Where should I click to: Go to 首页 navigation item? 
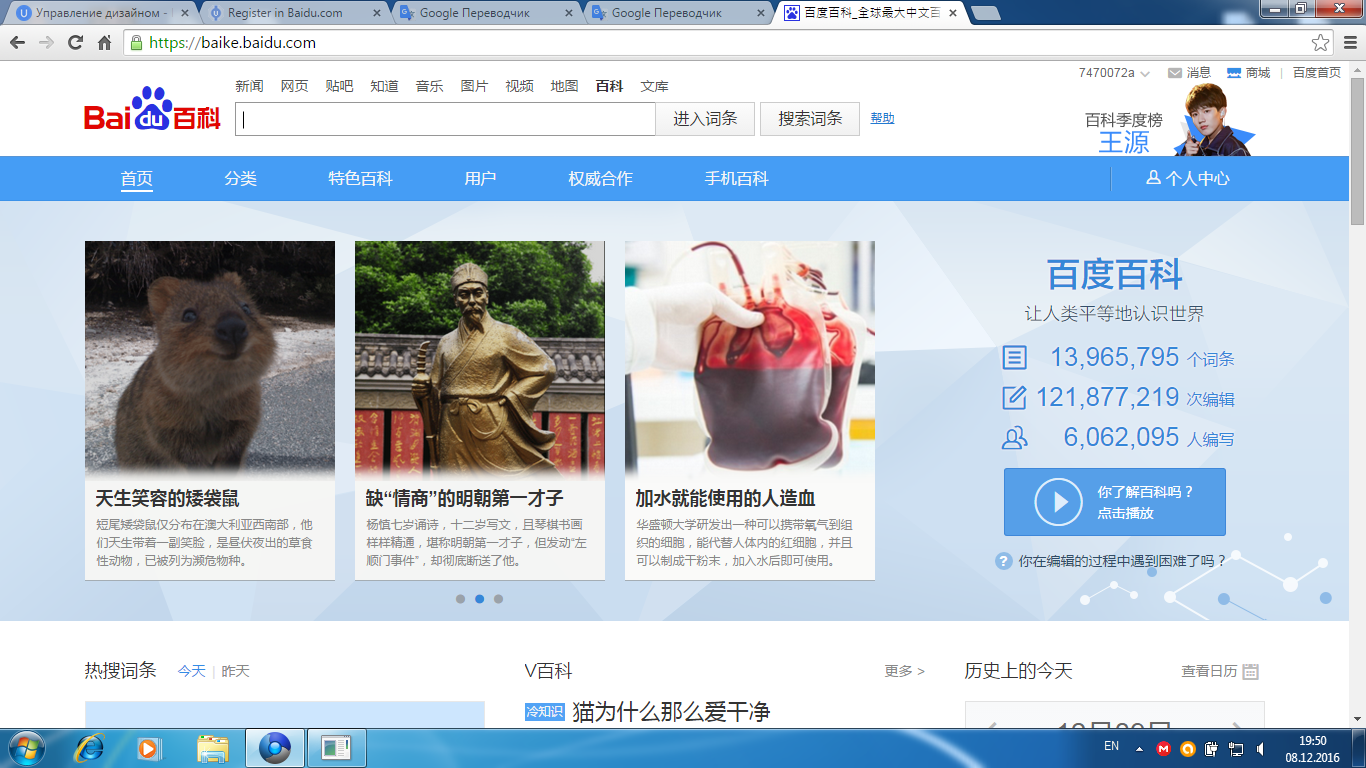(x=137, y=178)
